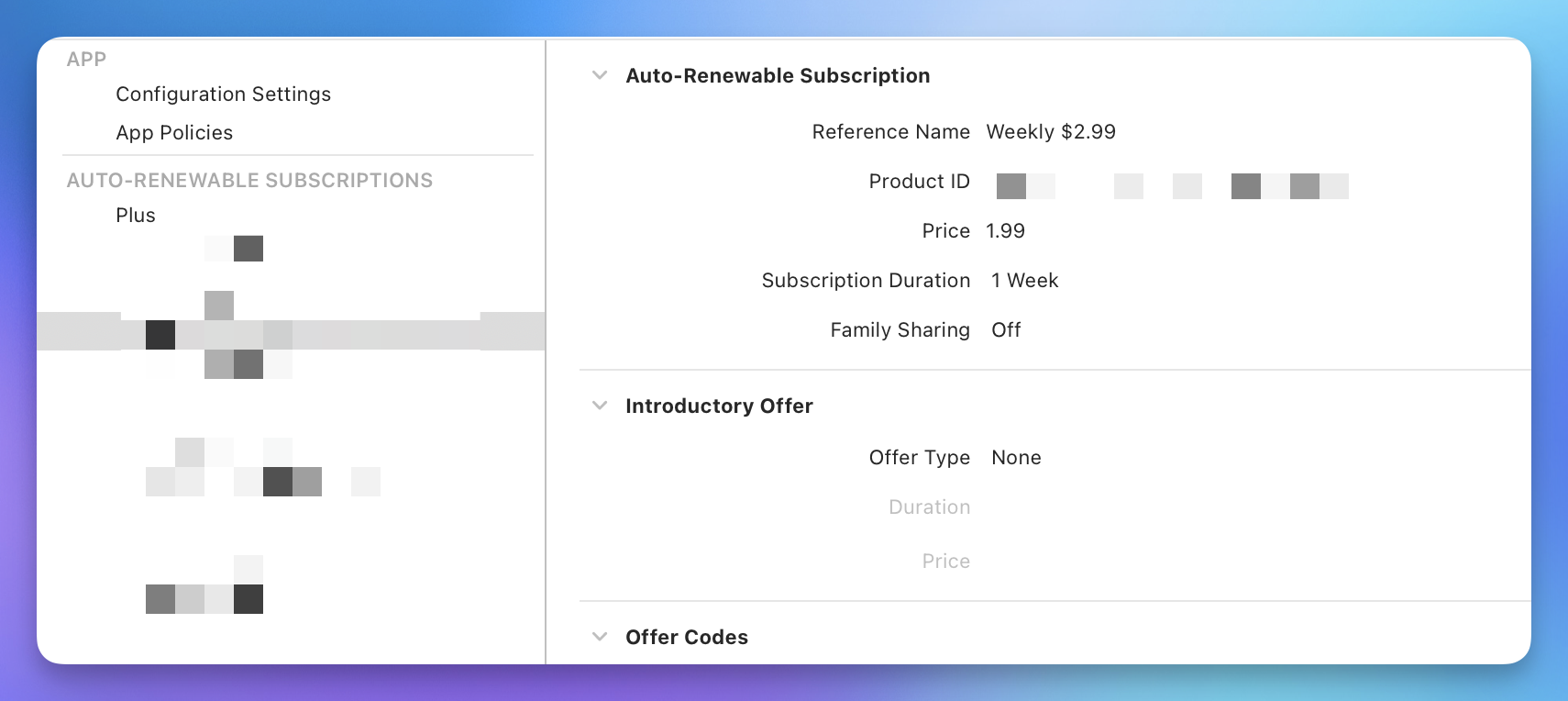Click the Introductory Offer heading text
Viewport: 1568px width, 701px height.
click(x=719, y=406)
